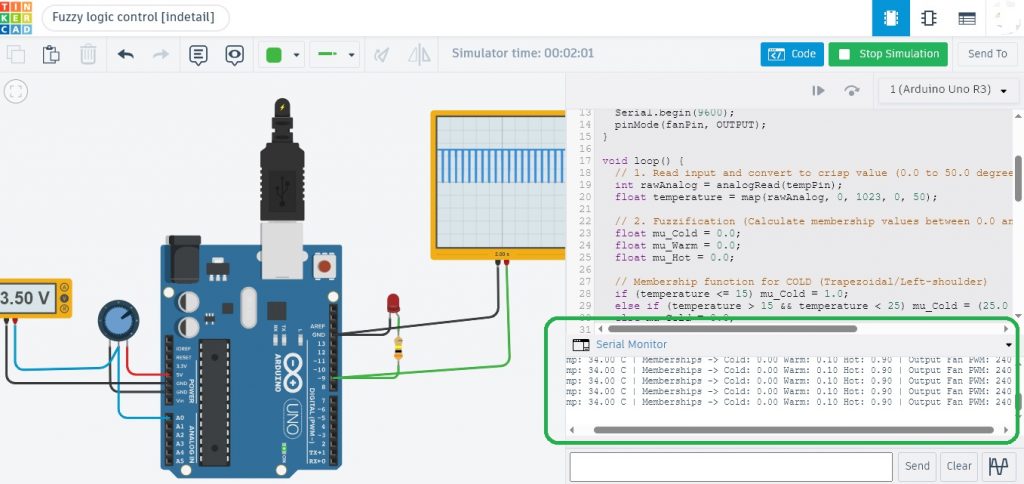This screenshot has width=1024, height=484.
Task: Switch to schematic view icon
Action: [x=929, y=18]
